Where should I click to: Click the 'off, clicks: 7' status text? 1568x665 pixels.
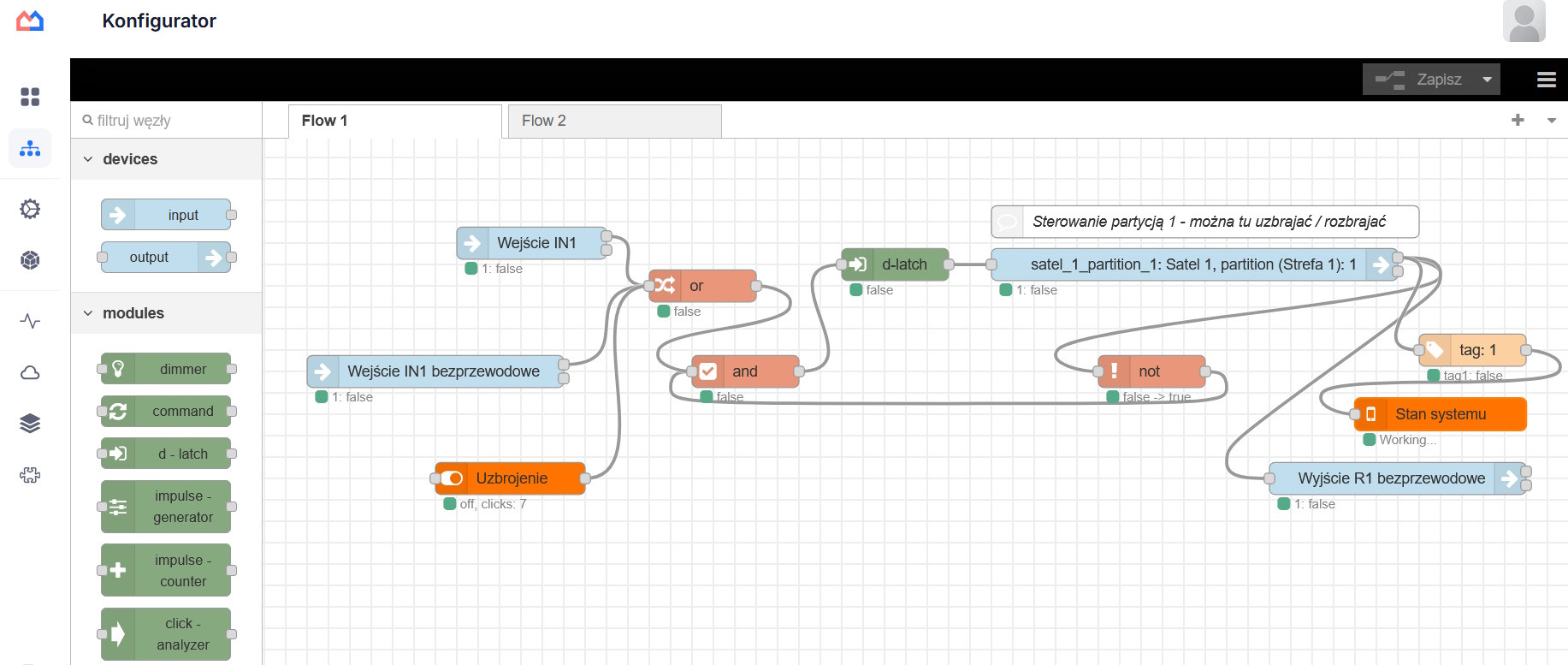493,504
